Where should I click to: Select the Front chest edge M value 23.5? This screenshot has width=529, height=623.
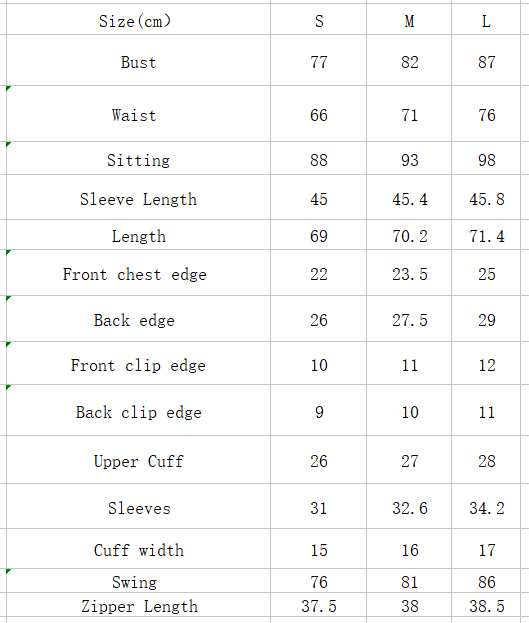409,273
